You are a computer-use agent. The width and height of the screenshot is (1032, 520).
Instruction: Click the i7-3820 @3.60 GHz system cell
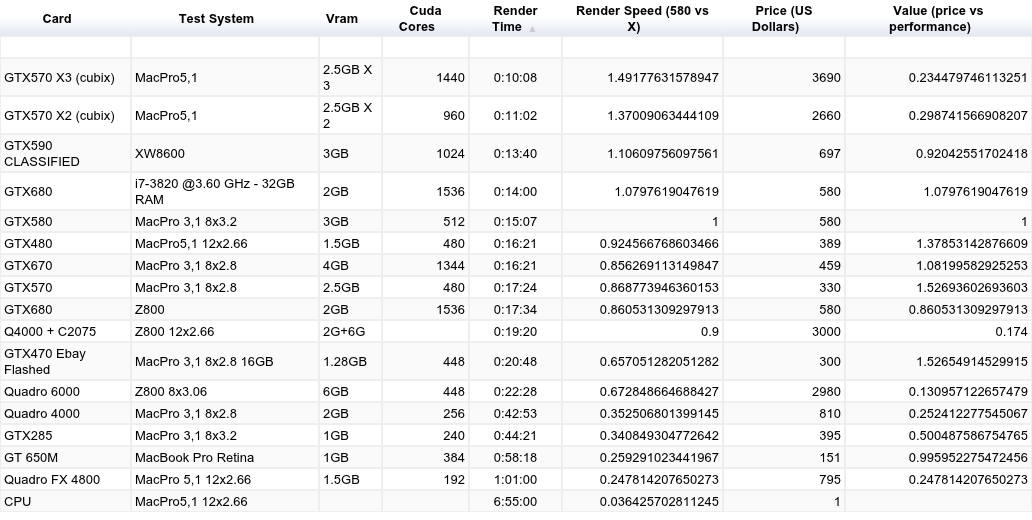pyautogui.click(x=225, y=192)
